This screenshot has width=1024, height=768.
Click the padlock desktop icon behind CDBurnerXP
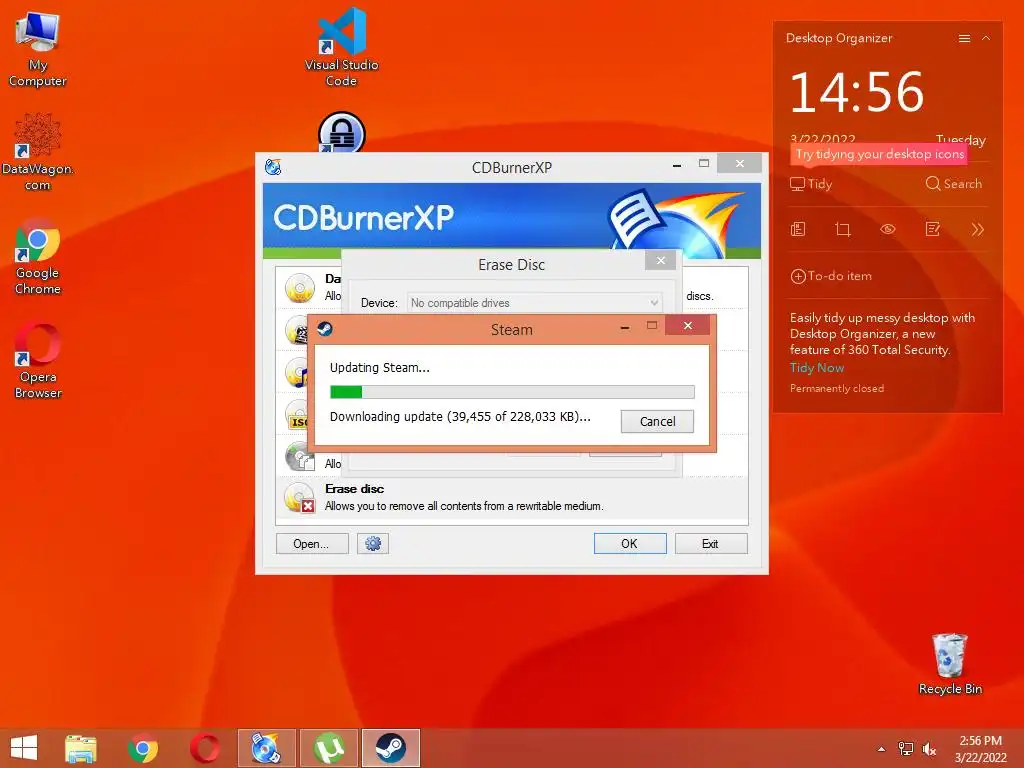pos(342,133)
